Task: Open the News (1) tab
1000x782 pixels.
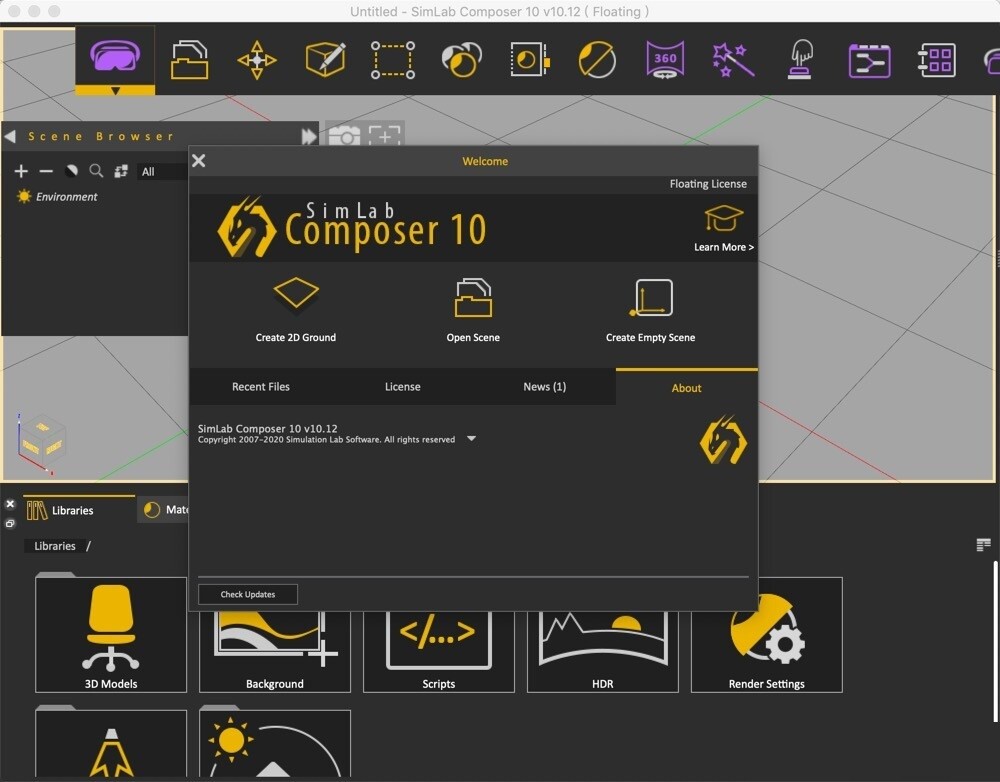Action: tap(545, 387)
